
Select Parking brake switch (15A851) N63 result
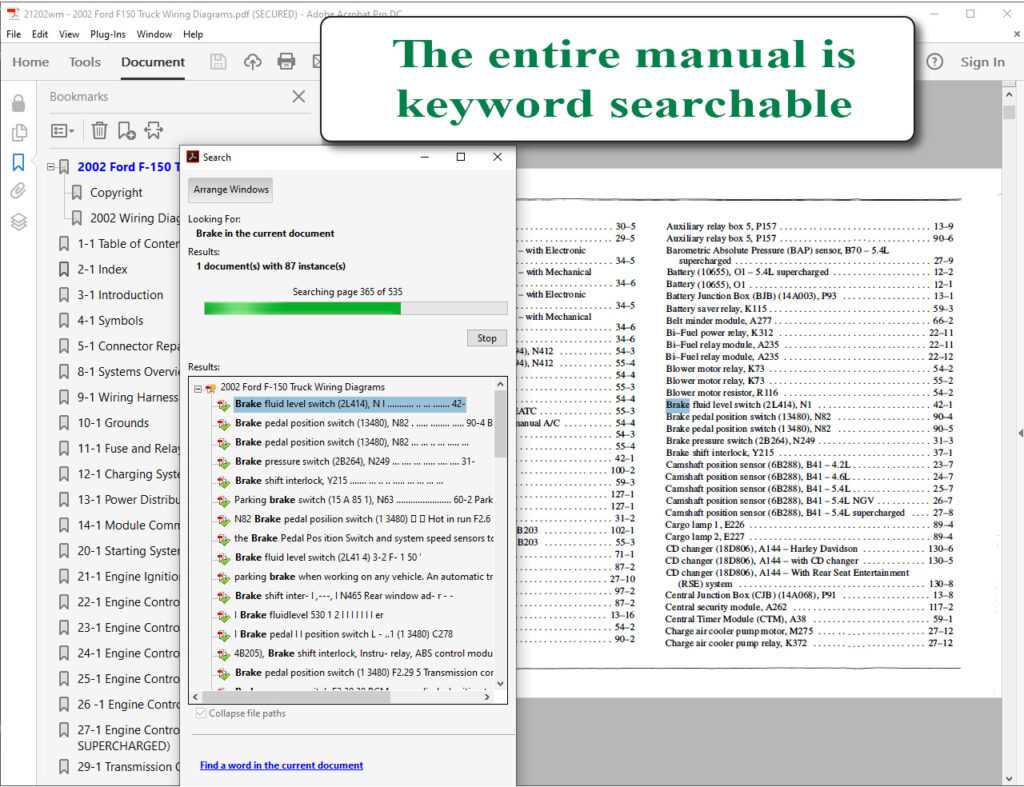[363, 500]
